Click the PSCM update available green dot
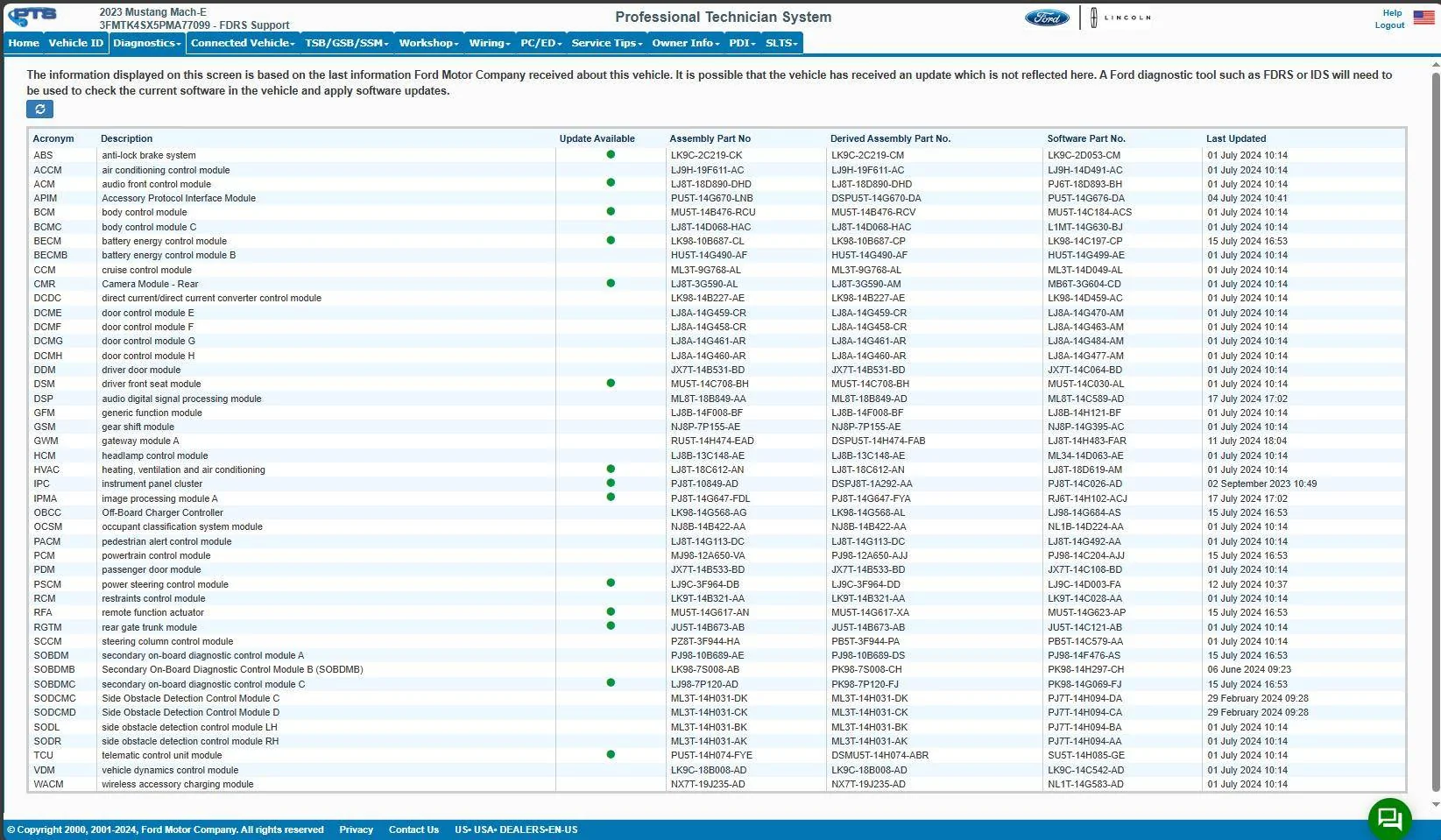Screen dimensions: 1441x840 click(611, 582)
